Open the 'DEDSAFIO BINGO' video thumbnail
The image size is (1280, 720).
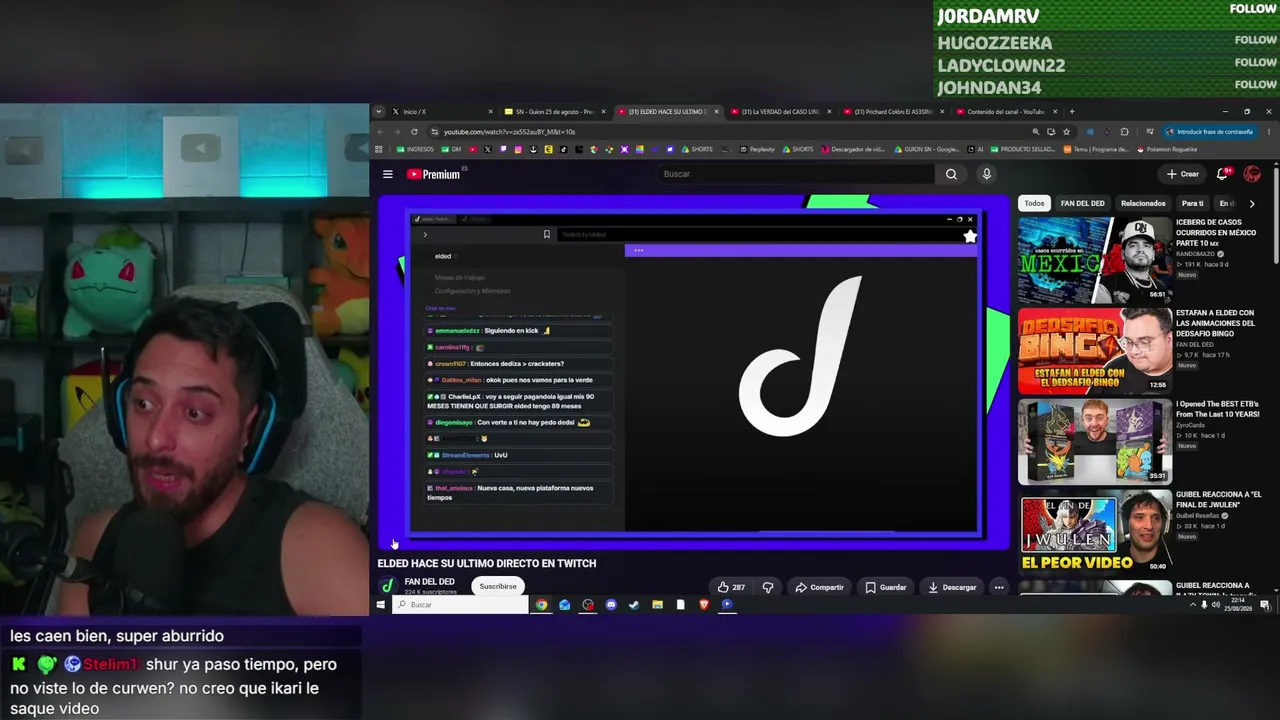[1095, 351]
